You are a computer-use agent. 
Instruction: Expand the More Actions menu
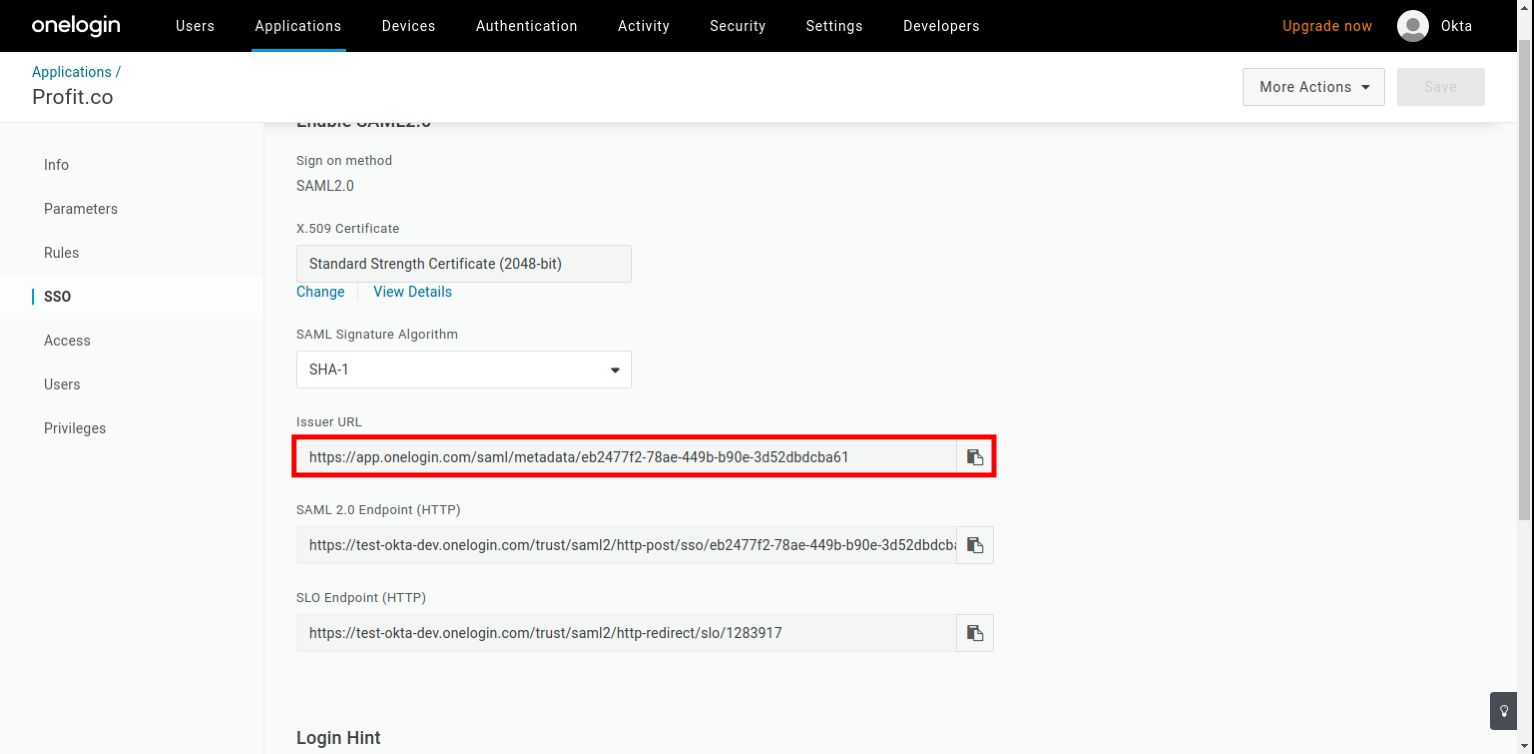(1313, 87)
